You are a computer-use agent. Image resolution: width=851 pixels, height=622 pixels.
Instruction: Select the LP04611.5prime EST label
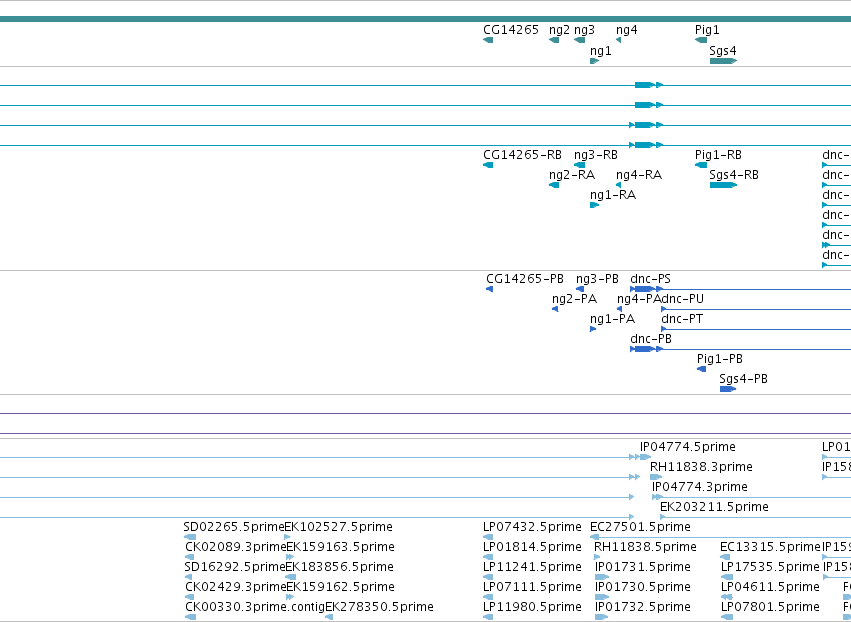tap(770, 587)
